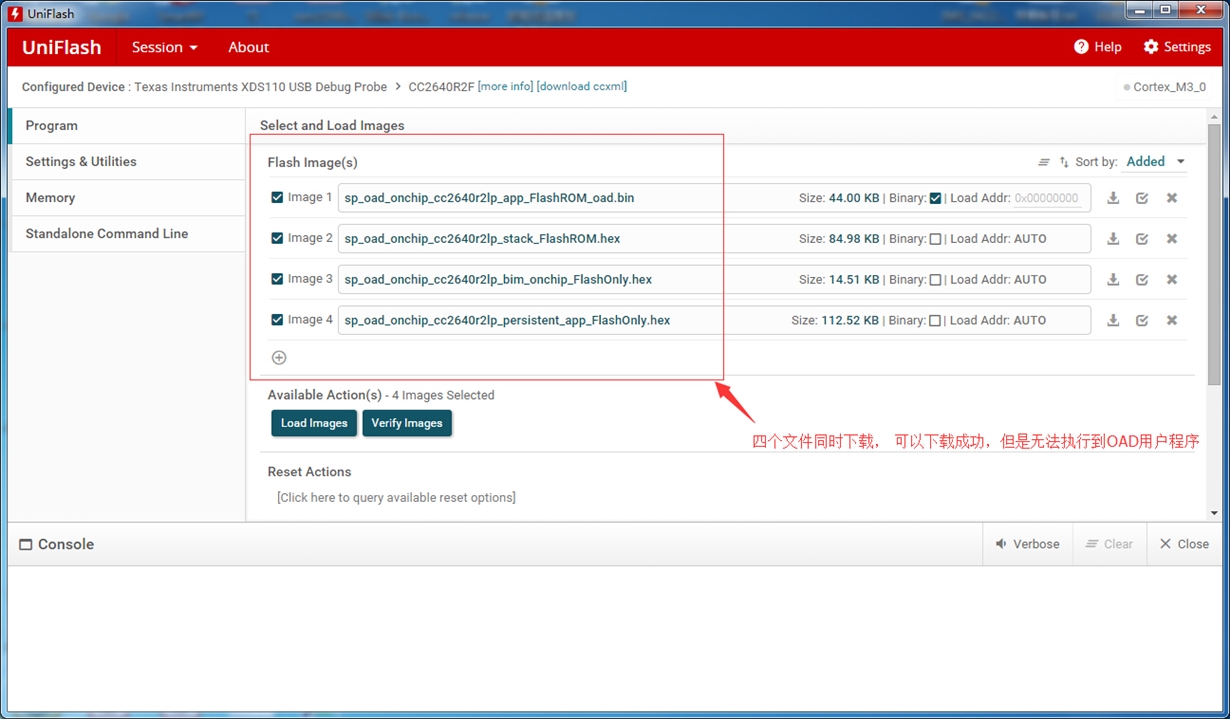Remove Image 2 with its X icon

click(1171, 239)
